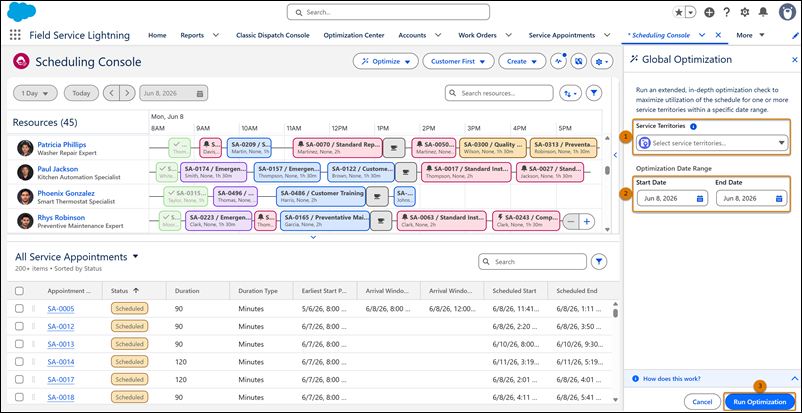
Task: Check the SA-0012 row checkbox
Action: [x=19, y=326]
